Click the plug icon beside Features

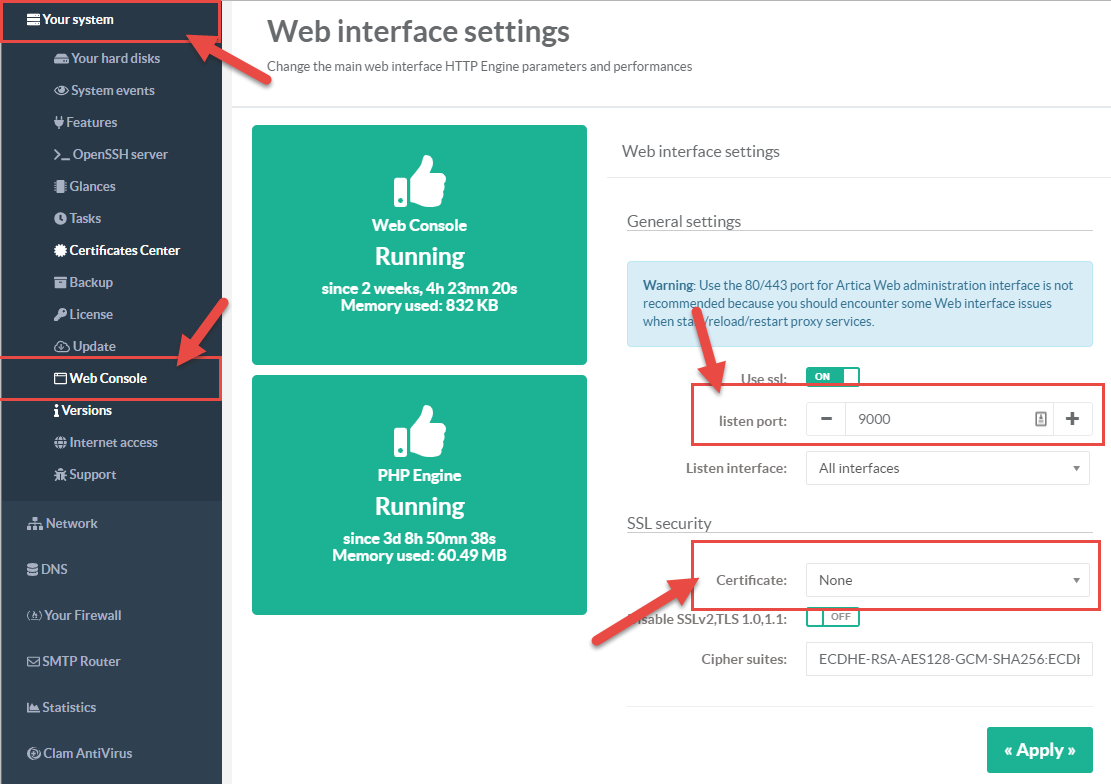point(59,122)
